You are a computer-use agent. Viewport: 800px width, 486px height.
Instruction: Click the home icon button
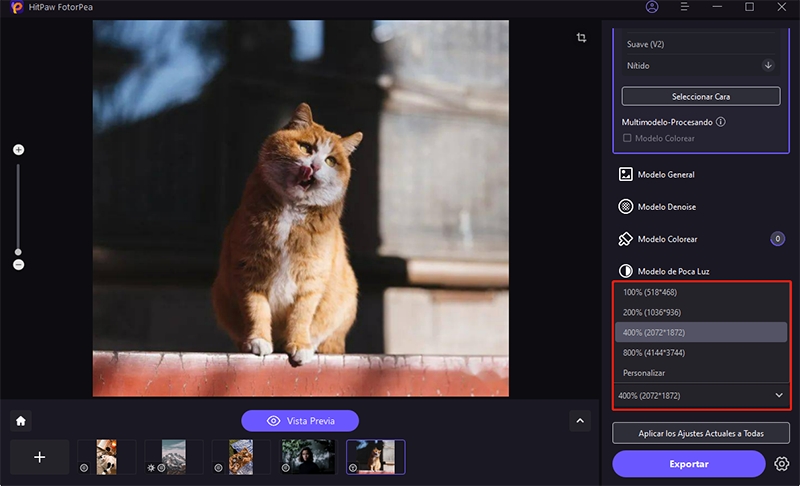20,421
